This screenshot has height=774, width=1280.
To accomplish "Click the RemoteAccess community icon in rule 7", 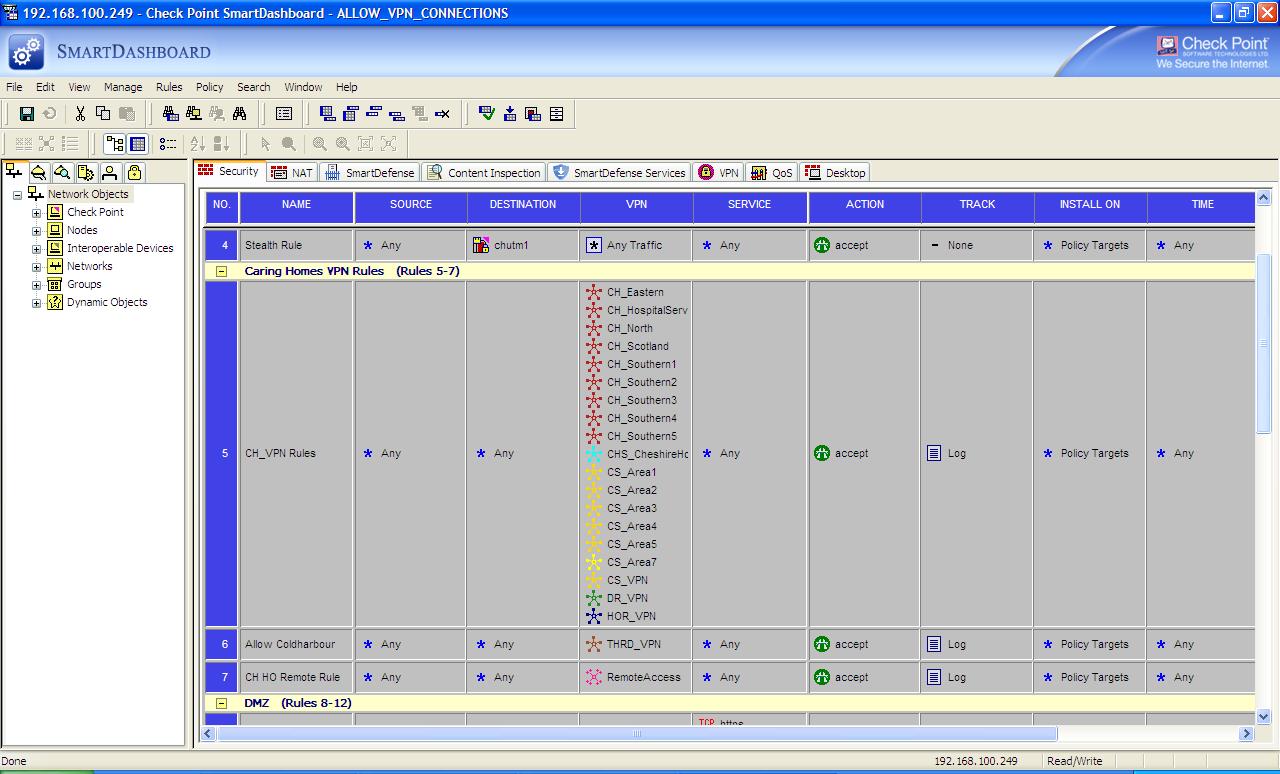I will (x=594, y=677).
